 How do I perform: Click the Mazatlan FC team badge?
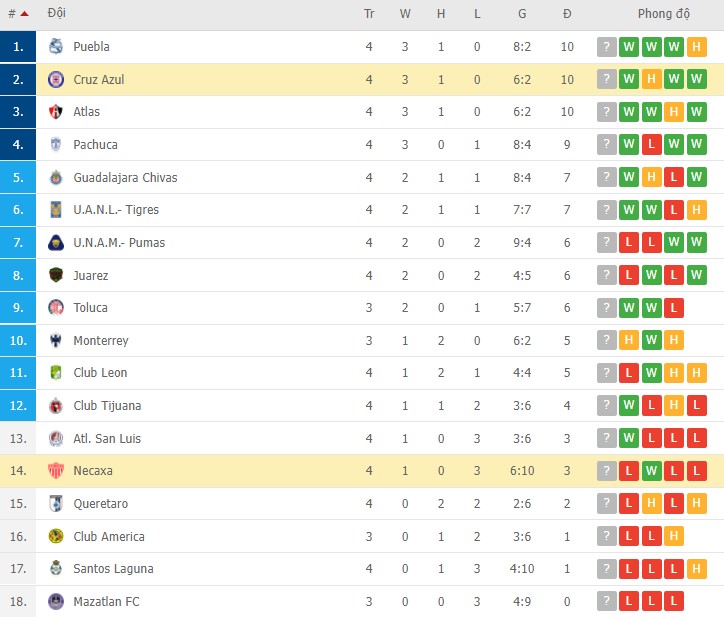tap(56, 602)
